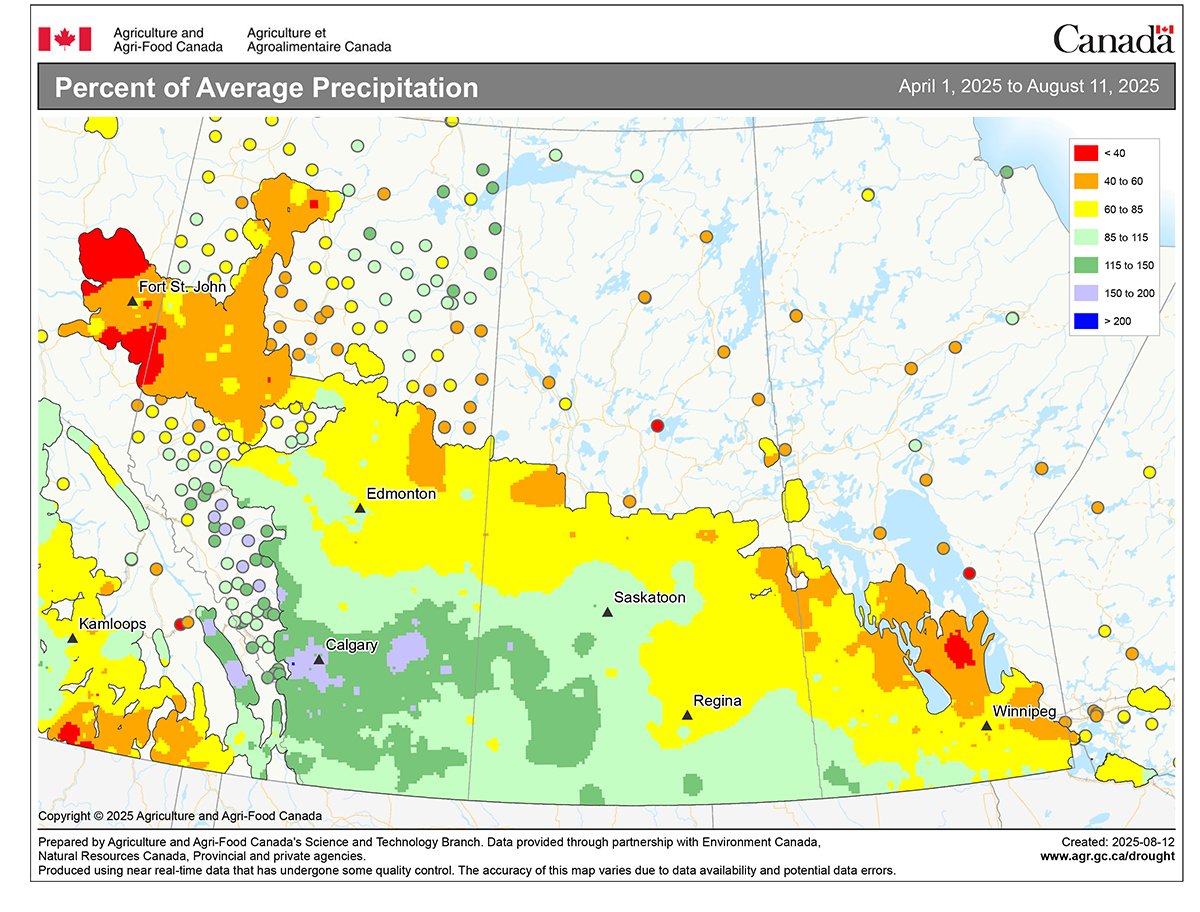The height and width of the screenshot is (912, 1200).
Task: Click the Edmonton city triangle marker
Action: 360,508
